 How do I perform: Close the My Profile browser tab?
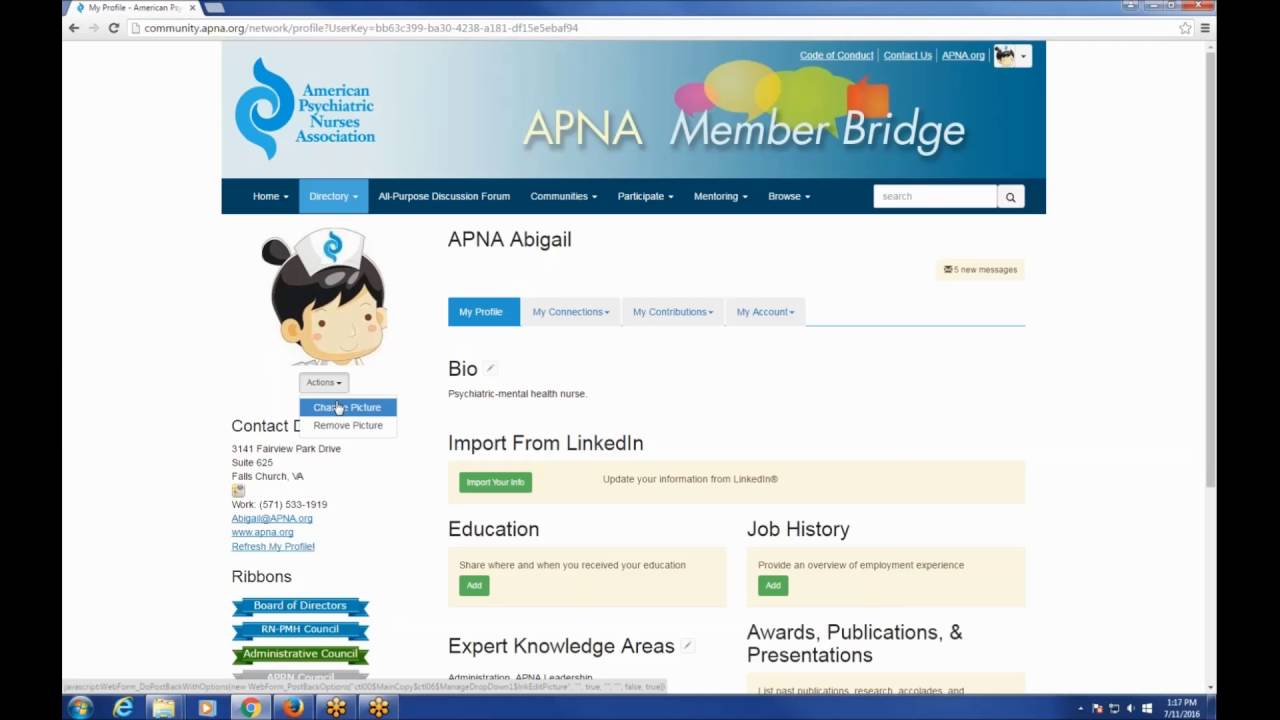pyautogui.click(x=193, y=7)
